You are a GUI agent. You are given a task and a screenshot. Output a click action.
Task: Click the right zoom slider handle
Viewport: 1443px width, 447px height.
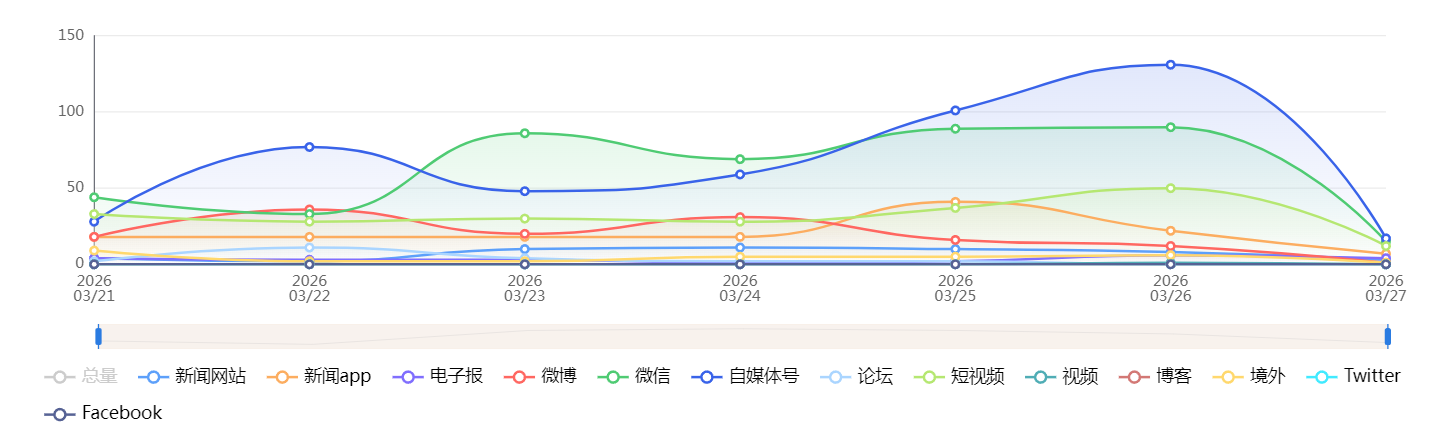click(1387, 336)
